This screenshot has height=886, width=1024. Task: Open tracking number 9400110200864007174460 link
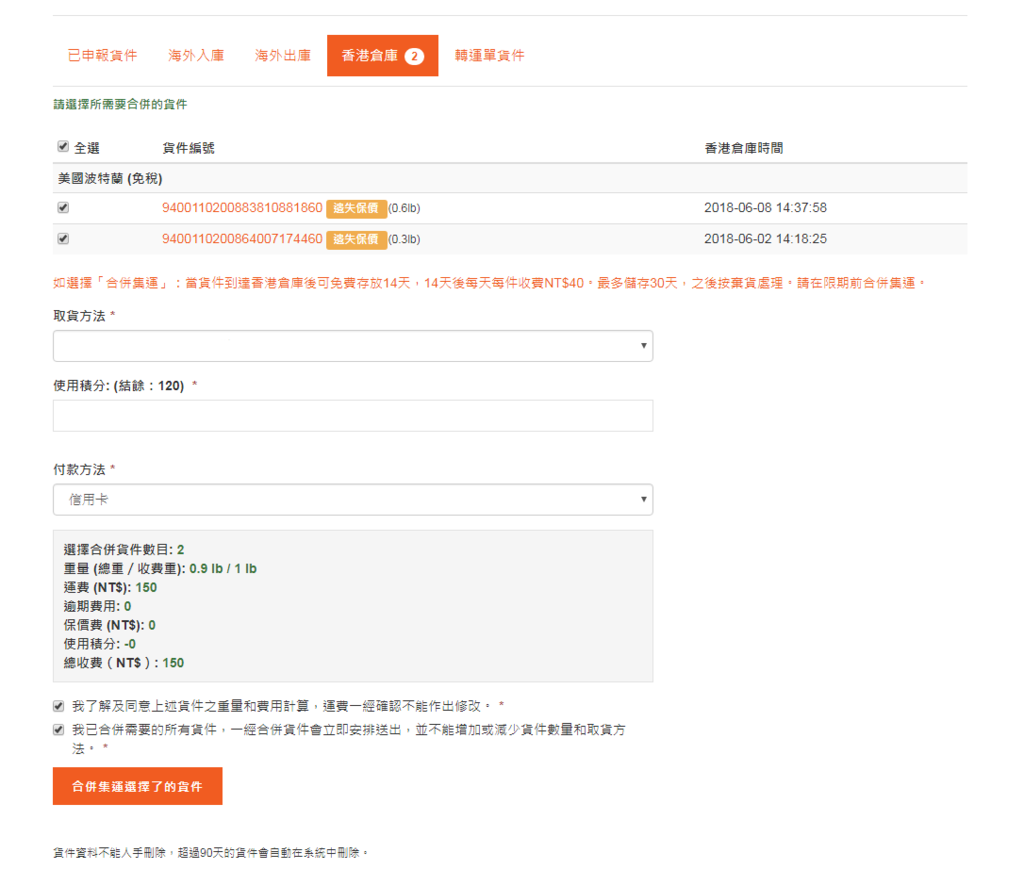click(x=242, y=239)
